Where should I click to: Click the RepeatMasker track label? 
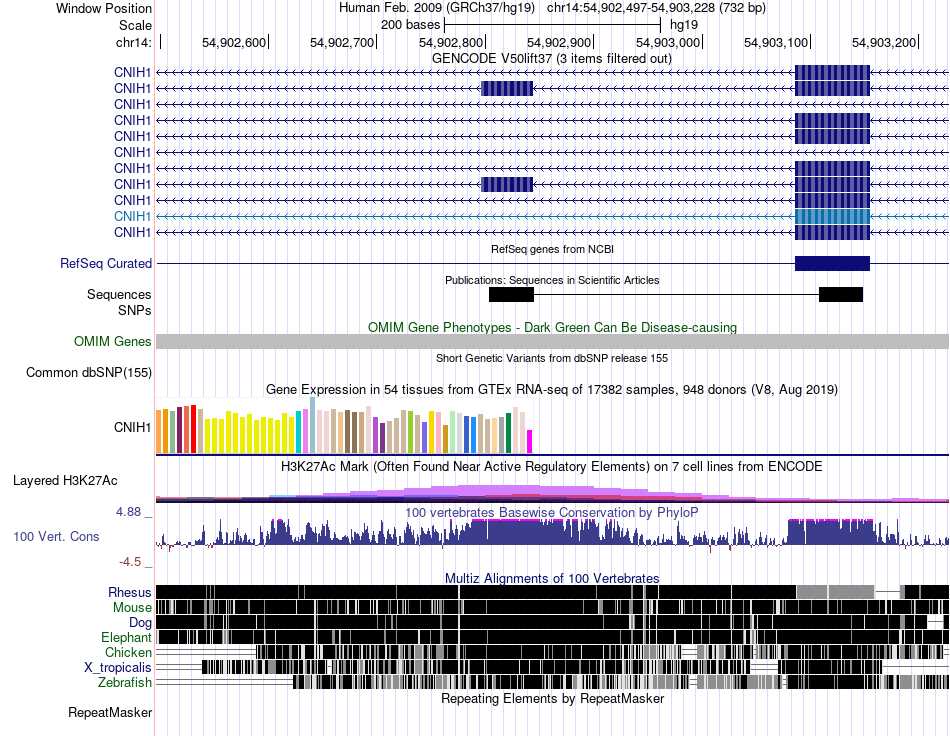pos(110,713)
